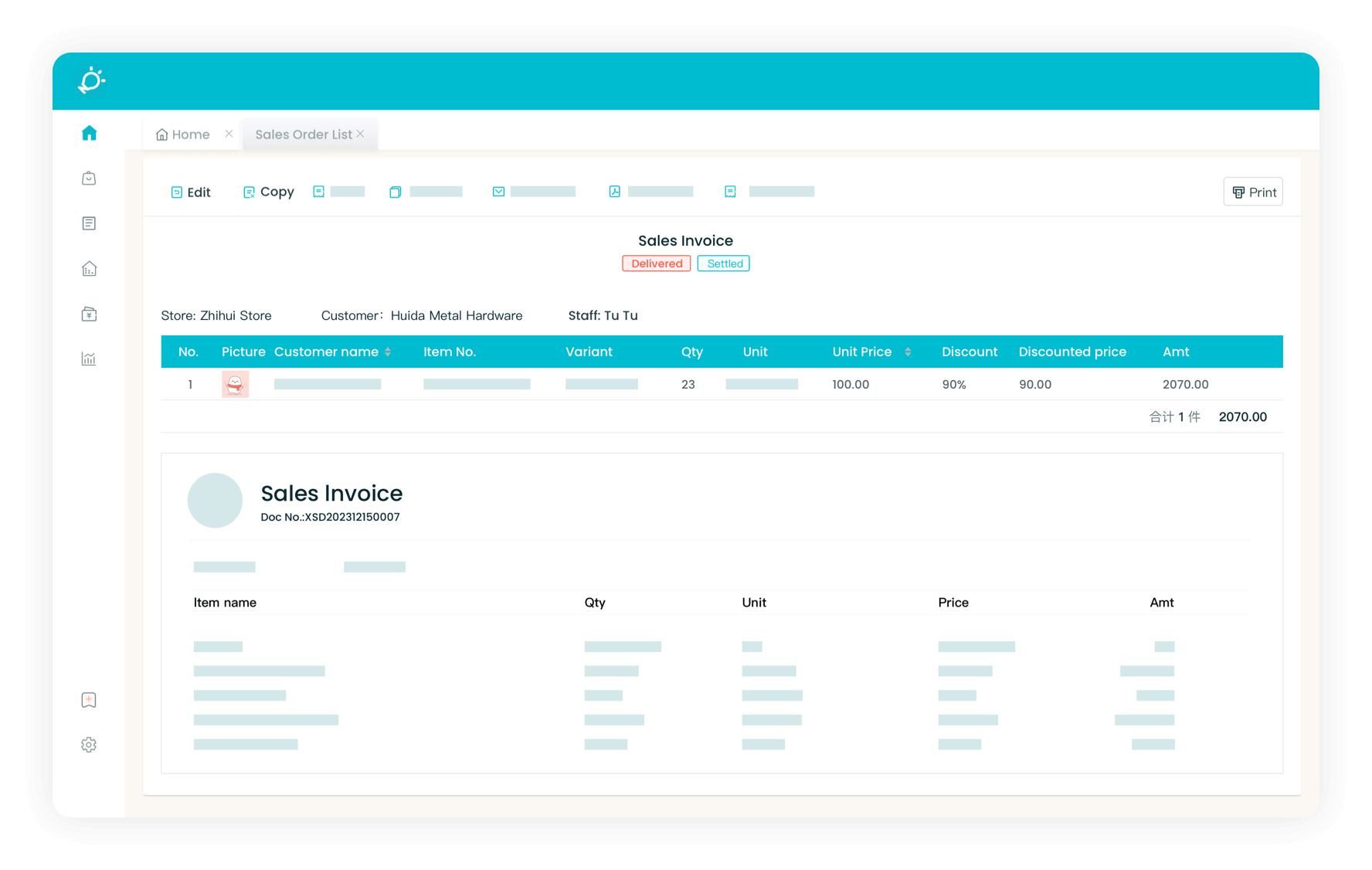The image size is (1372, 870).
Task: Switch to Sales Order List tab
Action: pos(303,134)
